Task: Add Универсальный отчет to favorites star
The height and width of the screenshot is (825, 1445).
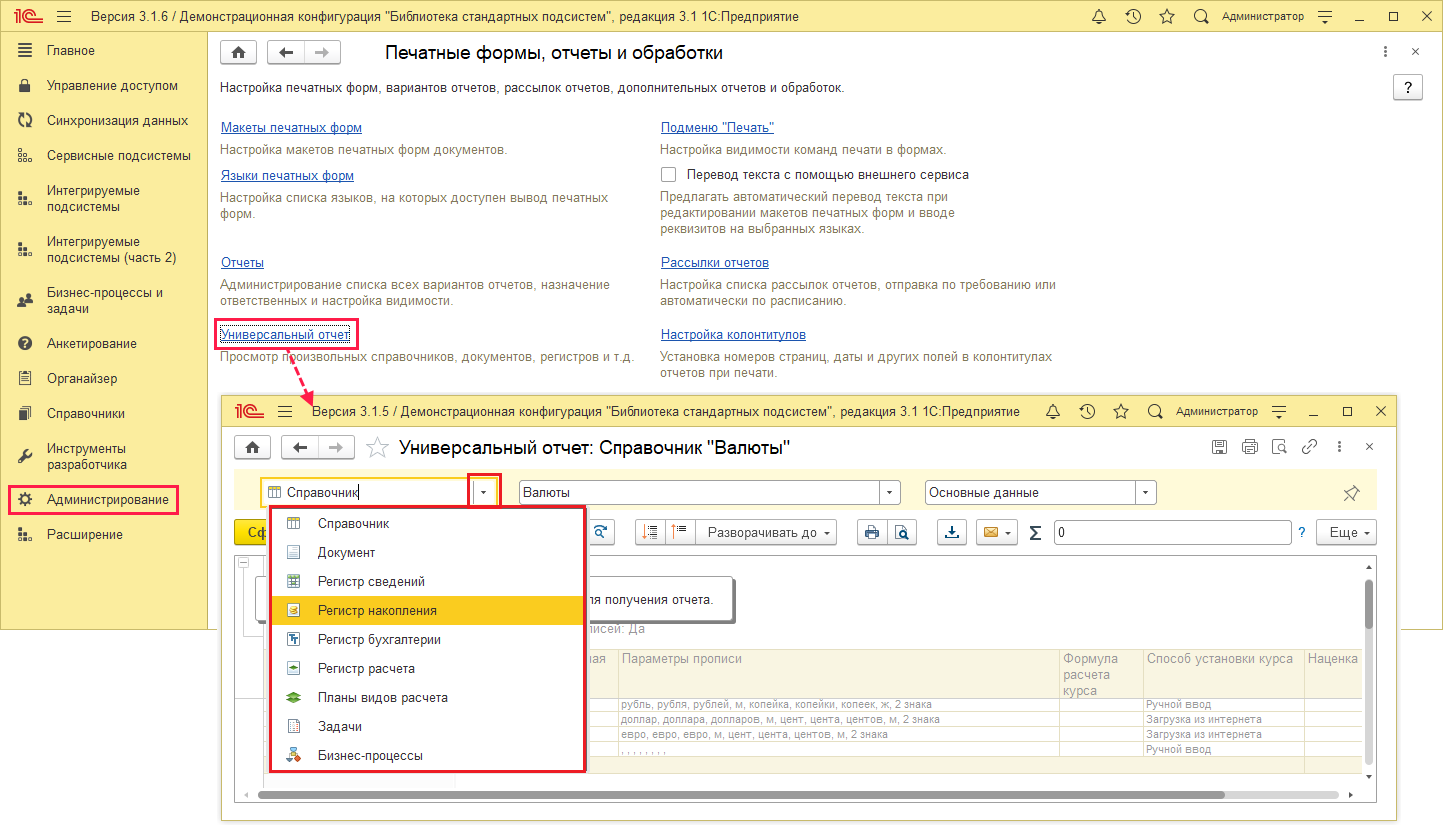Action: click(377, 448)
